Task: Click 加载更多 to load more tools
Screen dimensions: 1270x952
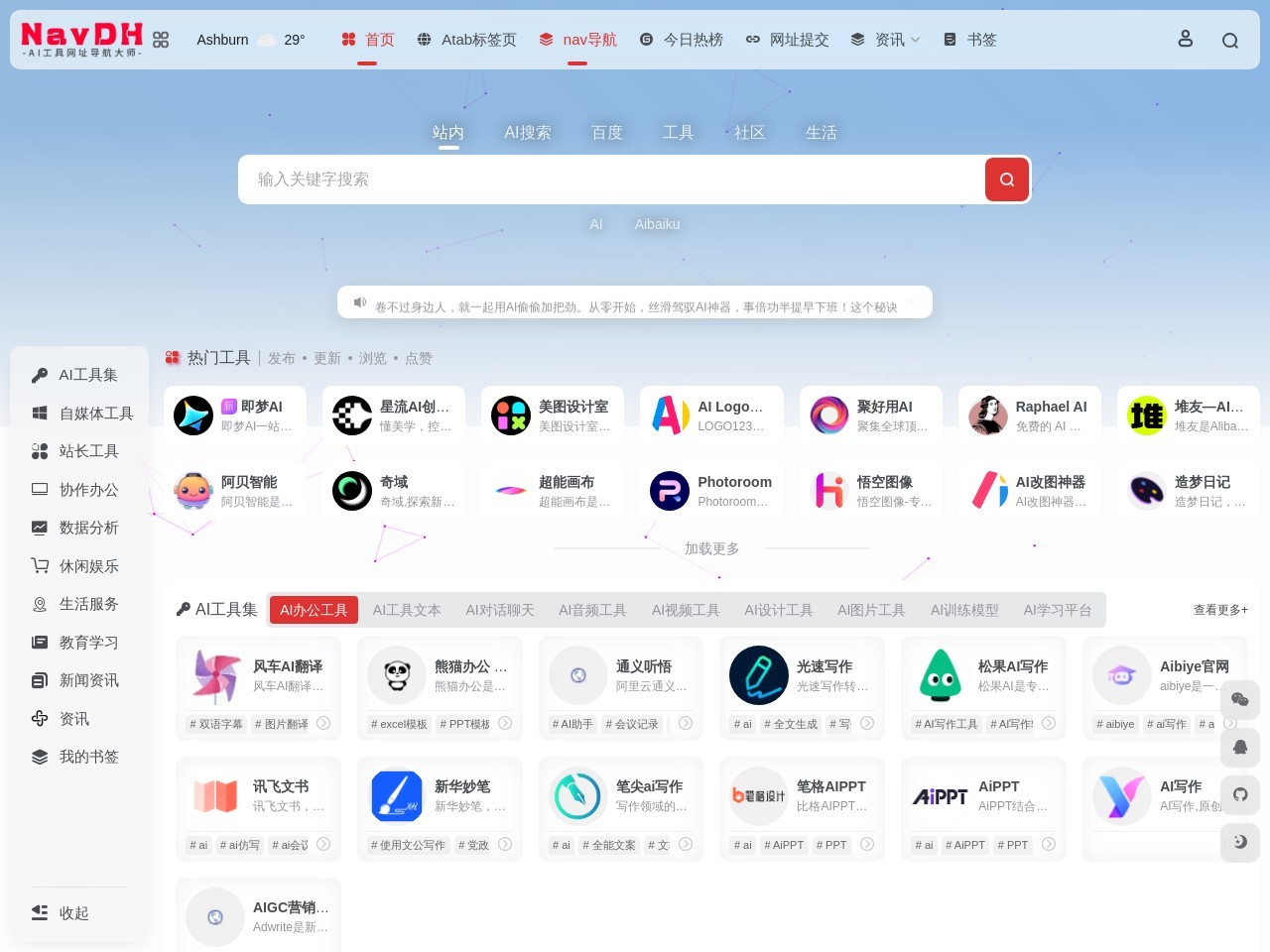Action: coord(711,548)
